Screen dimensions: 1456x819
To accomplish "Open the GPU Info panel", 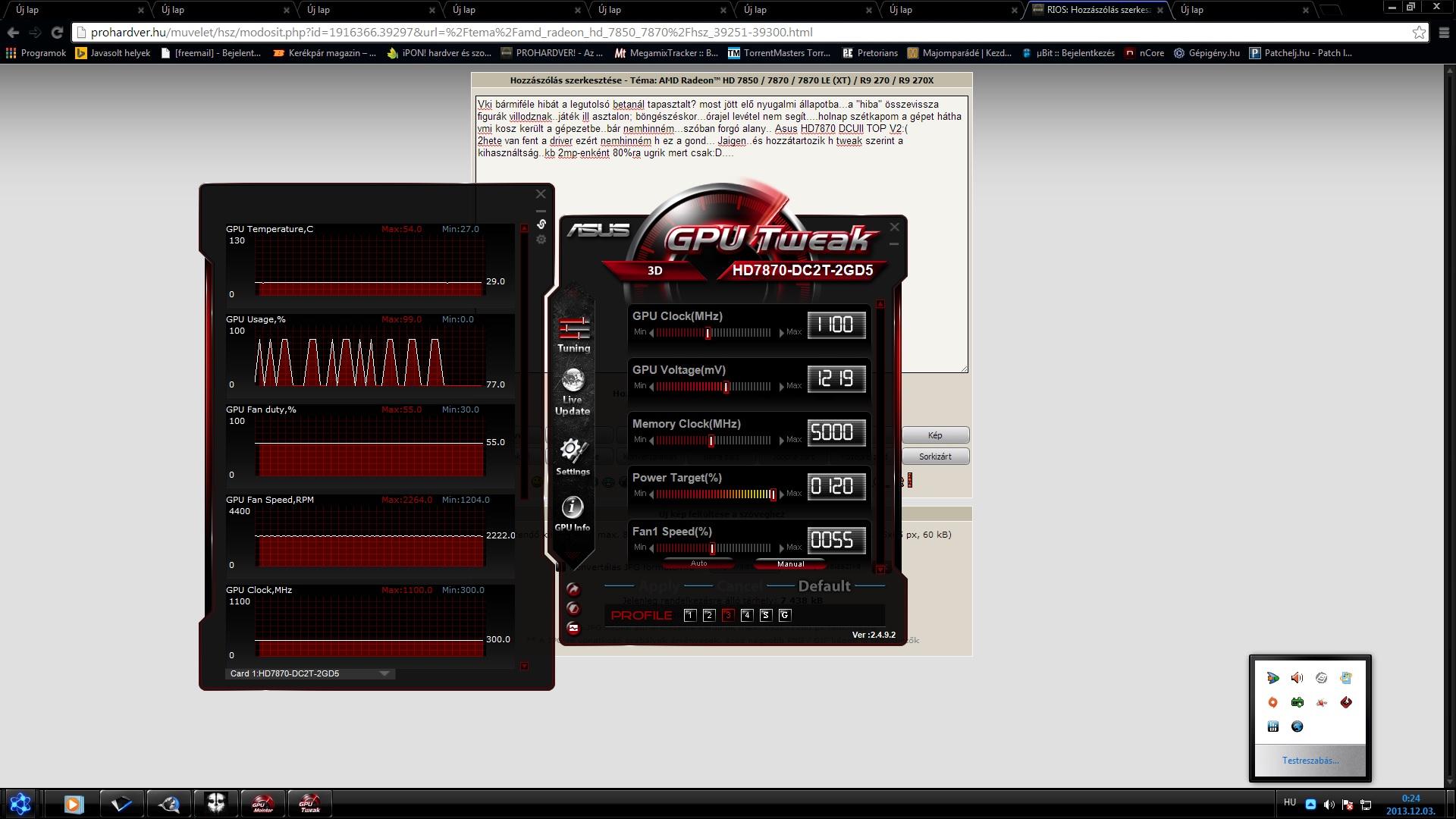I will 572,514.
